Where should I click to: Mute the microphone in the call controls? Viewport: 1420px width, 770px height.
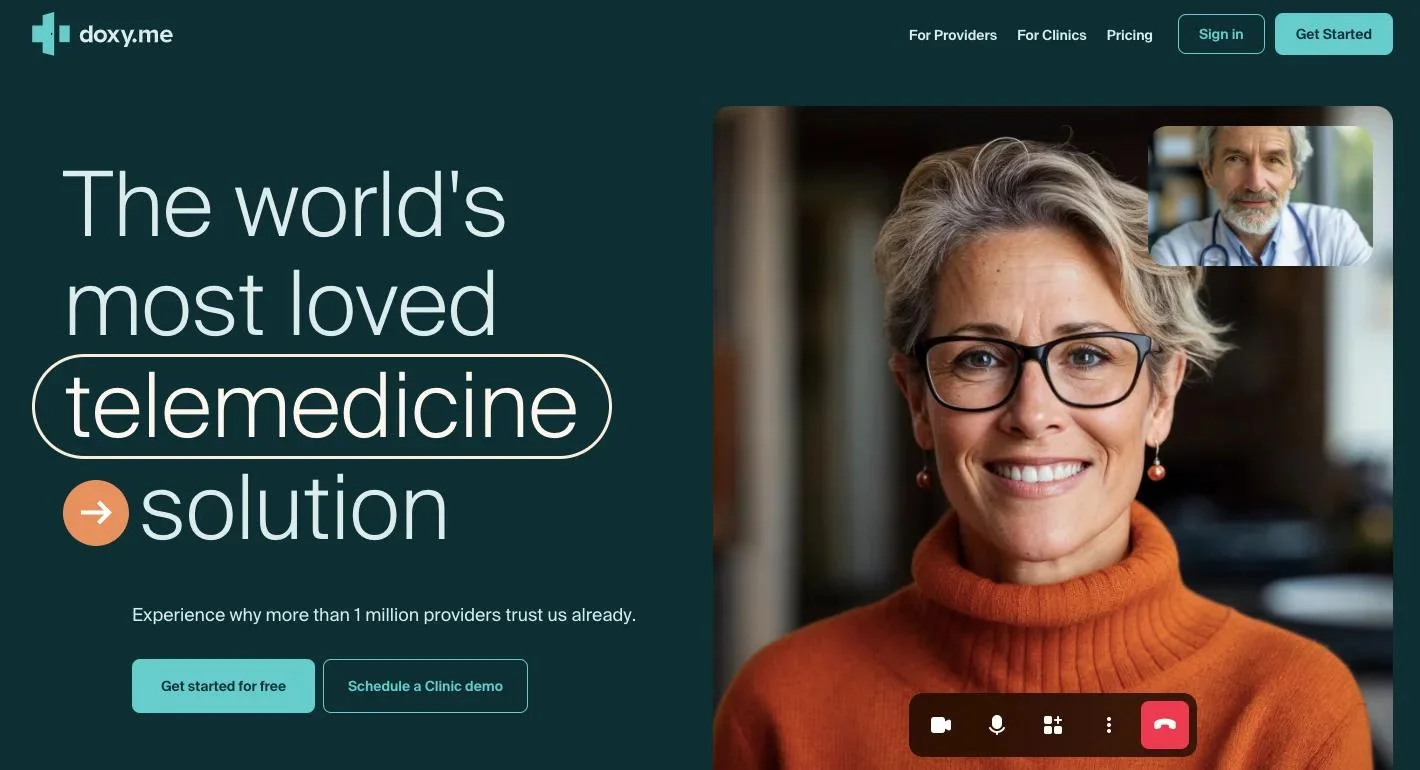point(997,725)
